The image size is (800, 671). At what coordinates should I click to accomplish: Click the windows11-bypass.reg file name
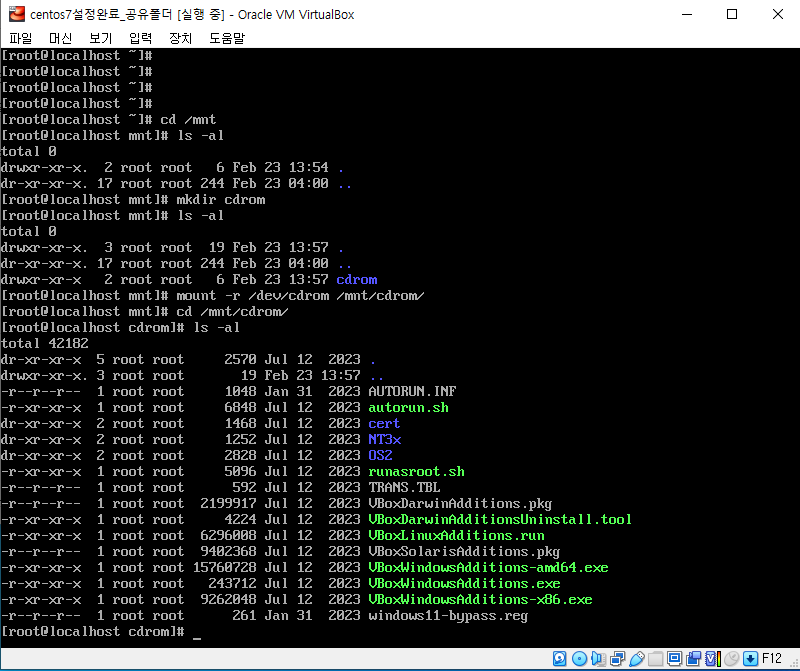coord(448,615)
